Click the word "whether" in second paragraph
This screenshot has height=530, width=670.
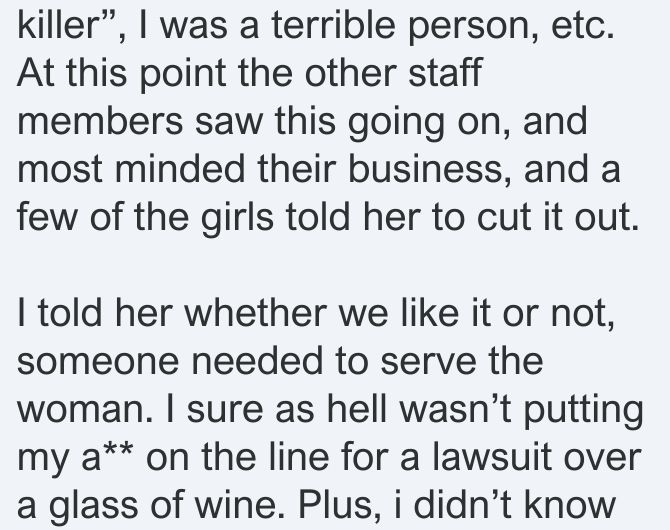point(255,313)
